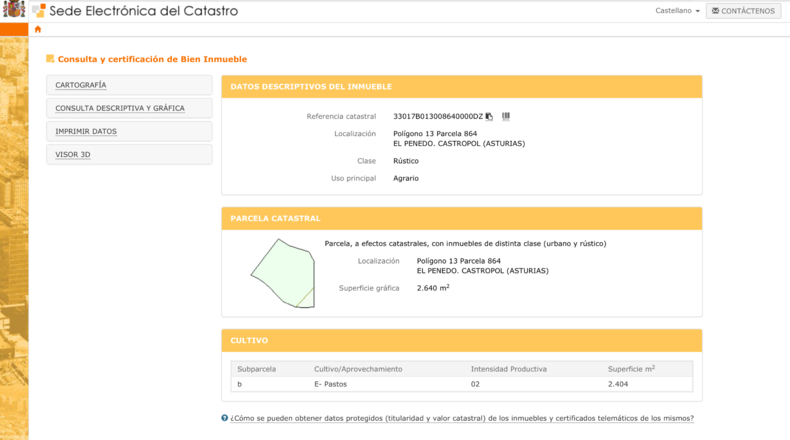Click the DATOS DESCRIPTIVOS DEL INMUEBLE header
Viewport: 790px width, 440px height.
[x=462, y=87]
